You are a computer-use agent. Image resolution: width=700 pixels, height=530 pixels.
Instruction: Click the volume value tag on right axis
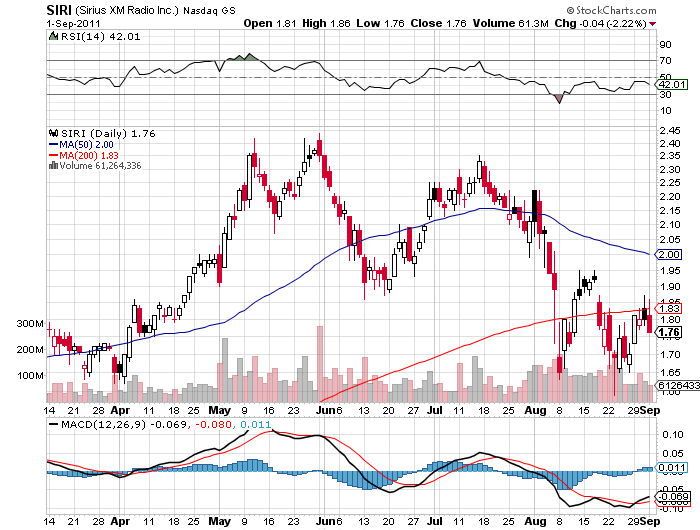(x=677, y=385)
